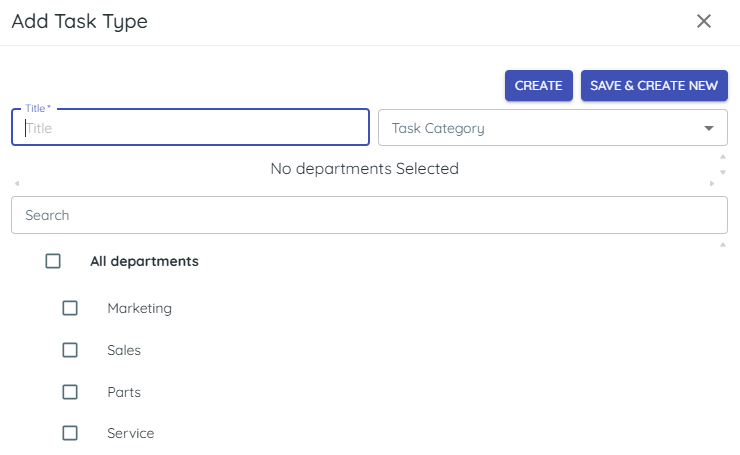Click the Service department label

point(130,433)
